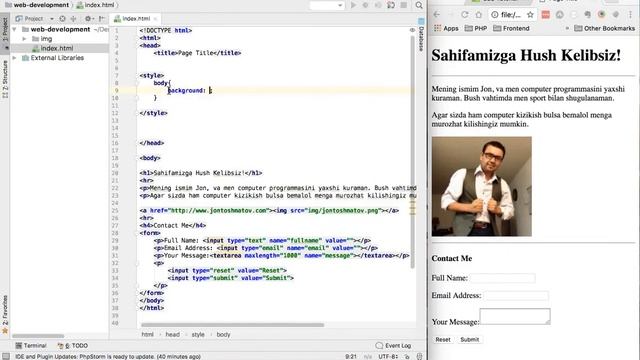The width and height of the screenshot is (640, 360).
Task: Click the style breadcrumb below editor
Action: tap(198, 334)
